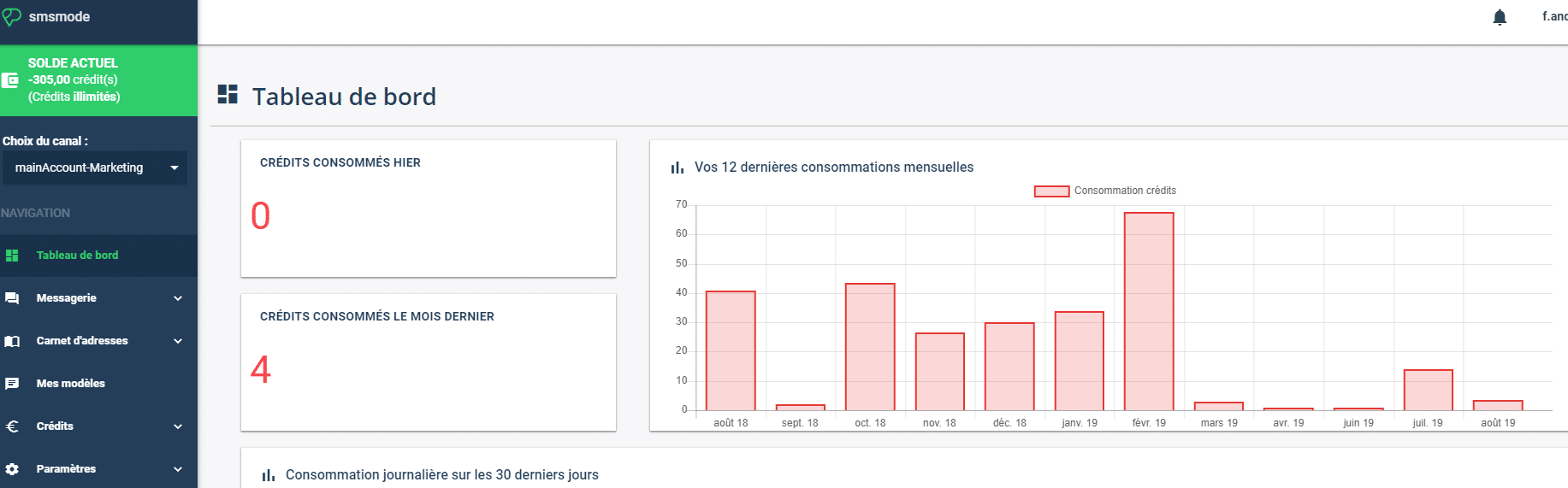Click the août 18 bar in the chart
Image resolution: width=1568 pixels, height=488 pixels.
731,350
